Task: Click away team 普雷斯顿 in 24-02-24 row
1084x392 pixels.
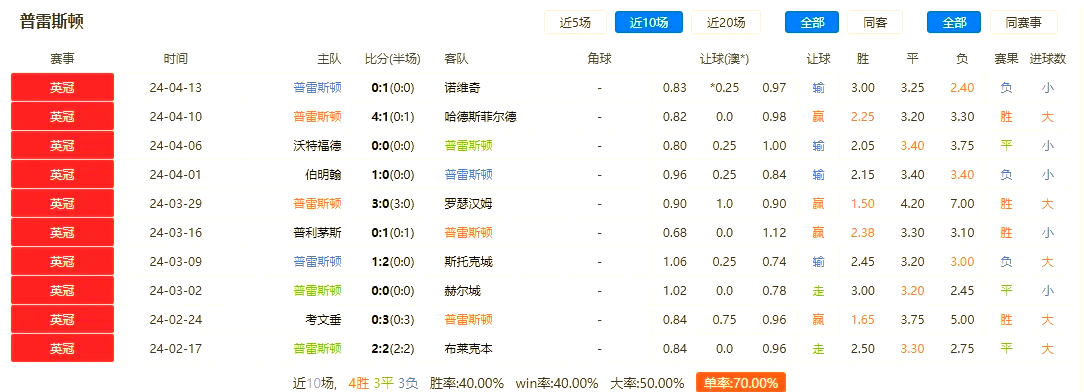Action: pyautogui.click(x=468, y=320)
